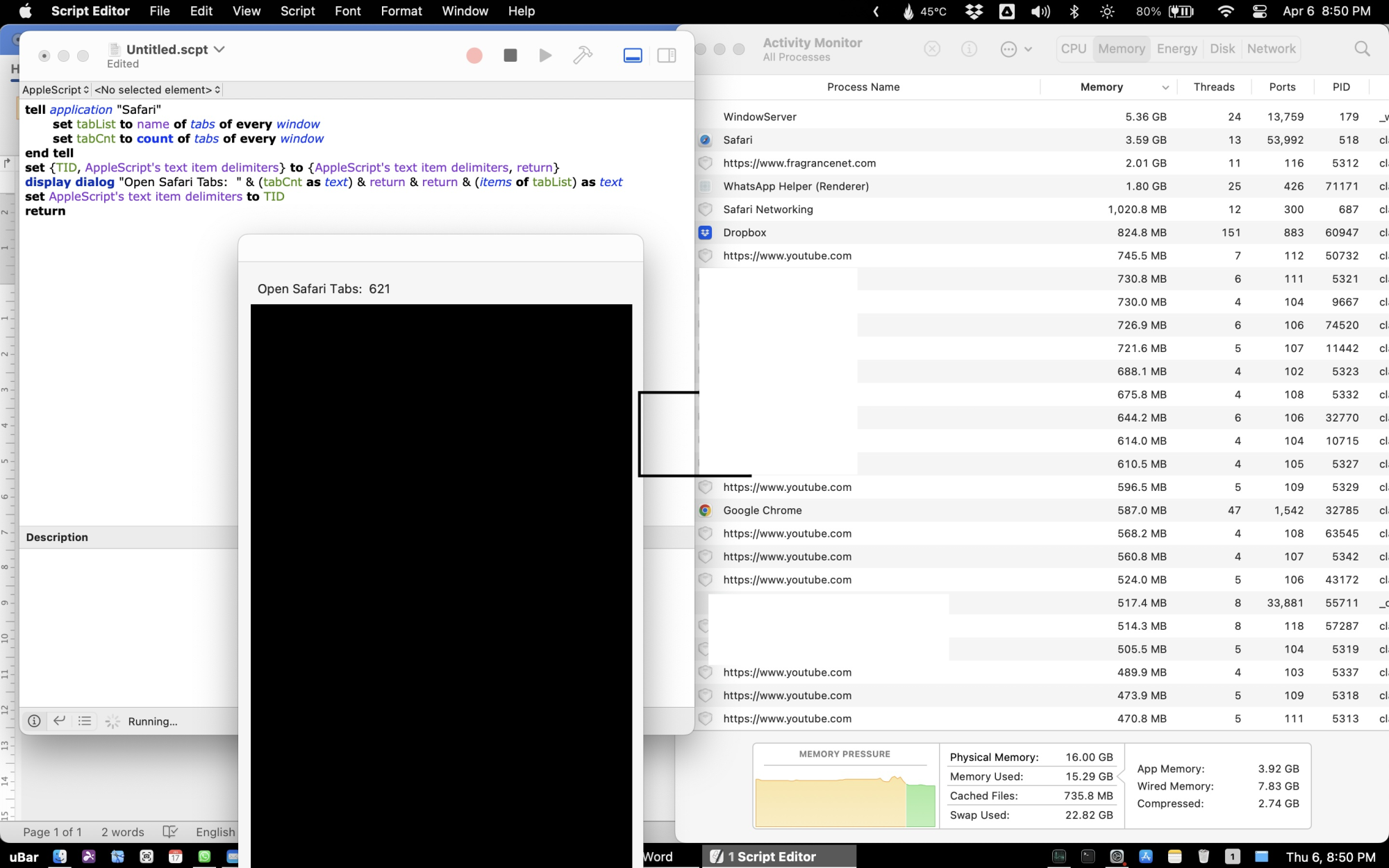Viewport: 1389px width, 868px height.
Task: Open the AppleScript language dropdown
Action: coord(56,90)
